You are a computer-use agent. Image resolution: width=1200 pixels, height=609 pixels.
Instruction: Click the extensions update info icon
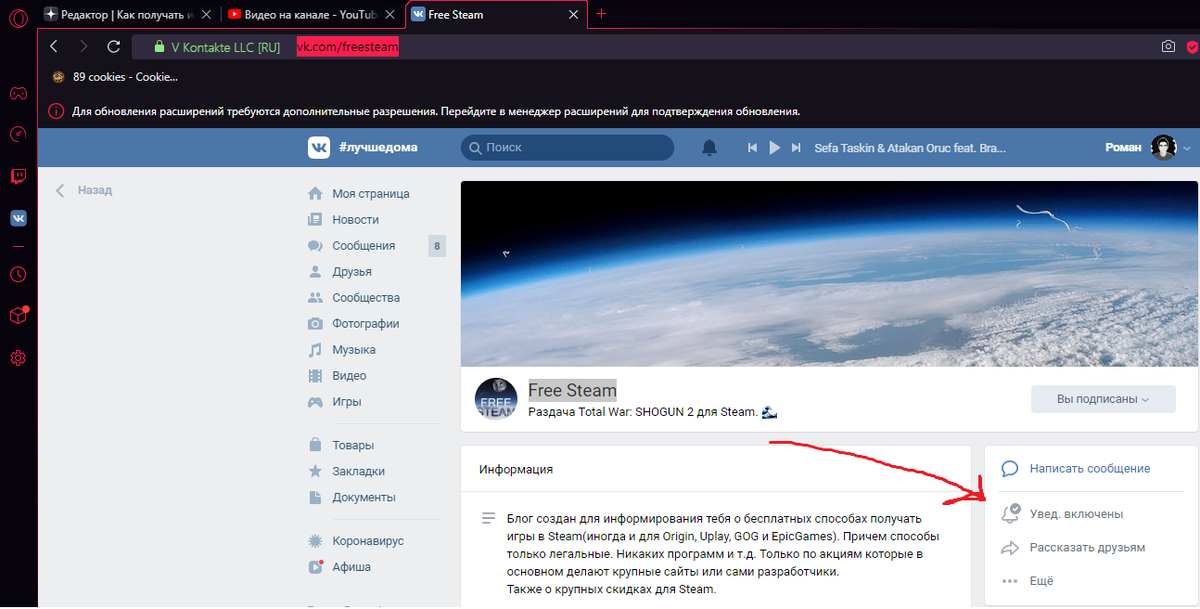tap(56, 111)
